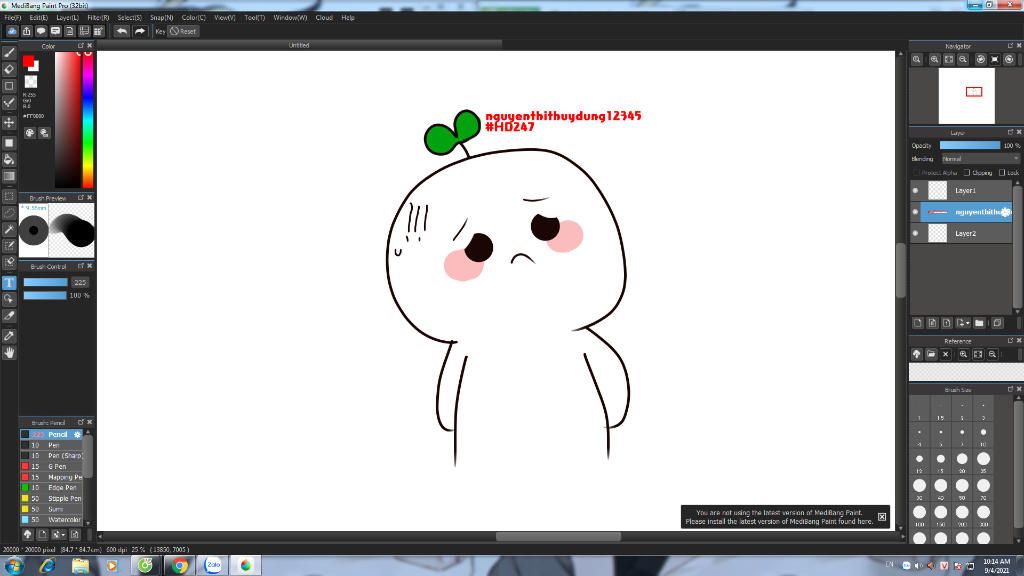
Task: Select the Magic Wand tool
Action: coord(9,229)
